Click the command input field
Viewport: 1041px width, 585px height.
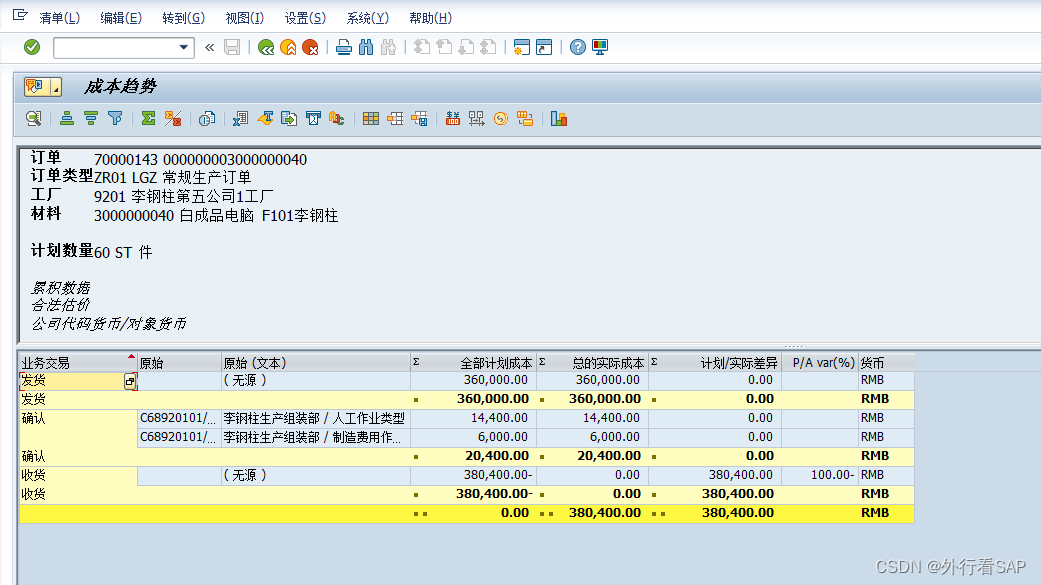tap(114, 47)
